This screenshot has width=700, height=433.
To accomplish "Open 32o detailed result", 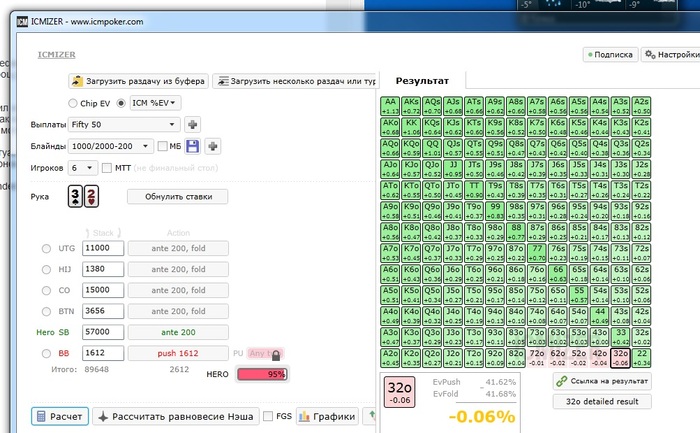I will point(602,401).
